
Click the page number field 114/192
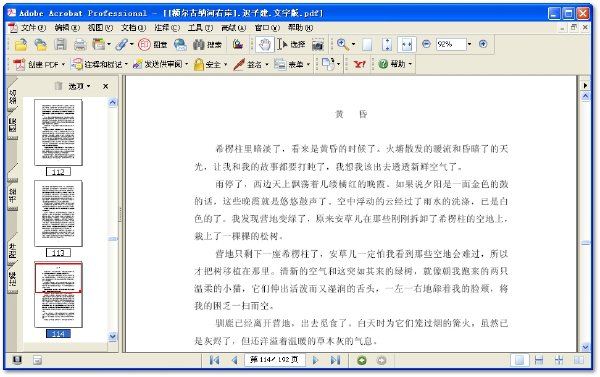274,360
